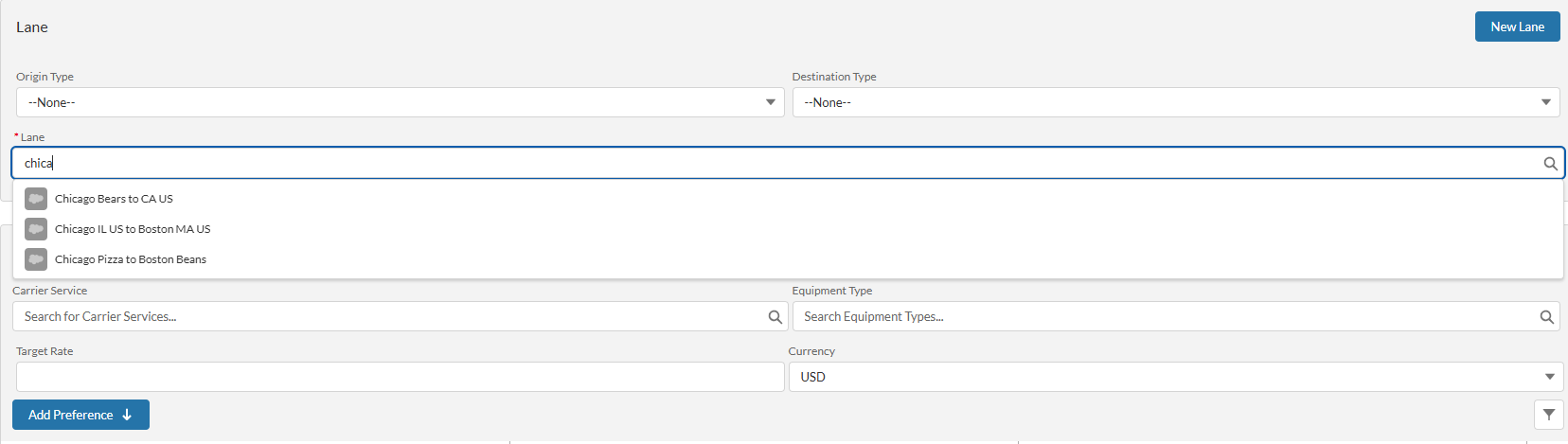
Task: Open the Destination Type dropdown
Action: [1176, 102]
